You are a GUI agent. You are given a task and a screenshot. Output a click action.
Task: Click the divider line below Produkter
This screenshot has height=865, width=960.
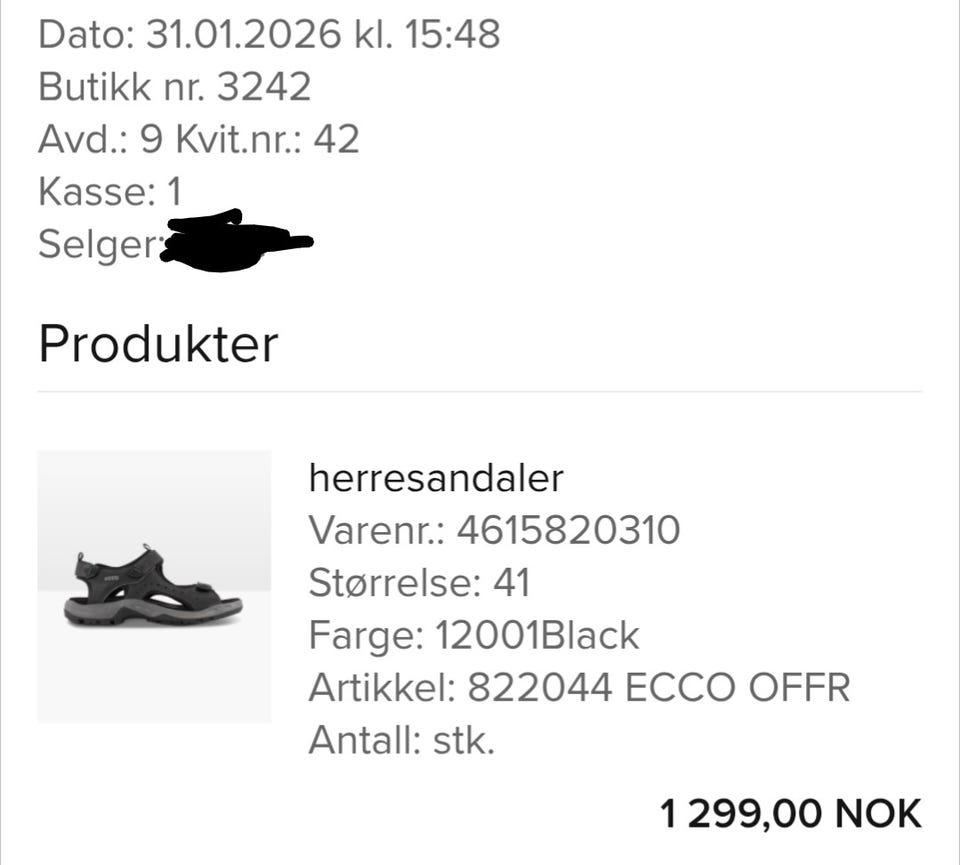tap(480, 391)
